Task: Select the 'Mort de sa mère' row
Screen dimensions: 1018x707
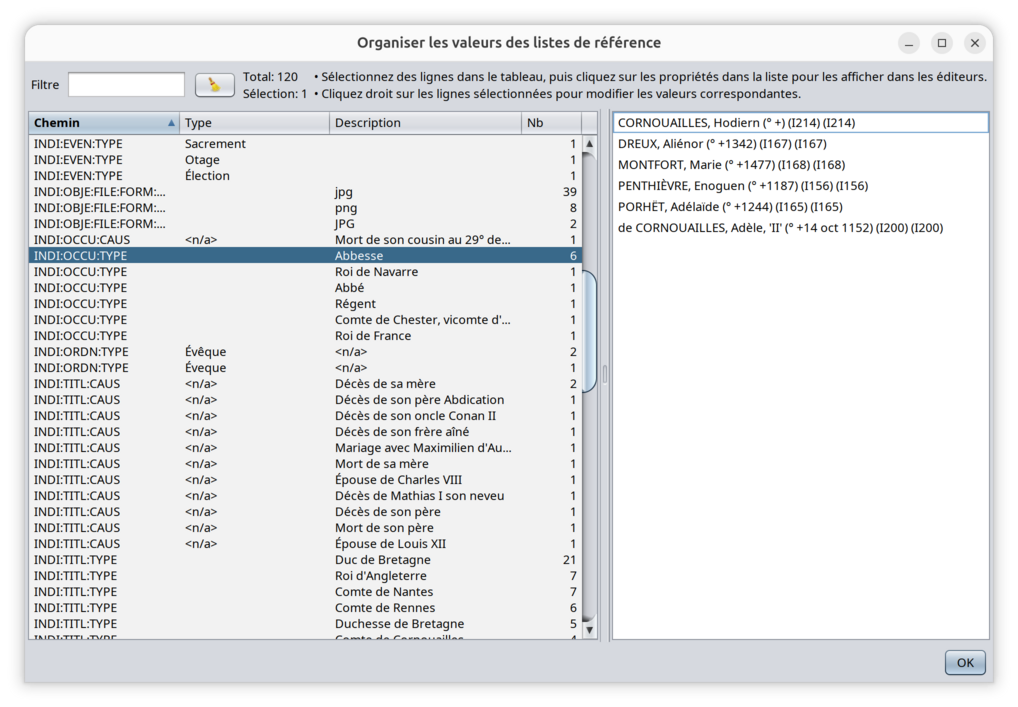Action: point(305,464)
